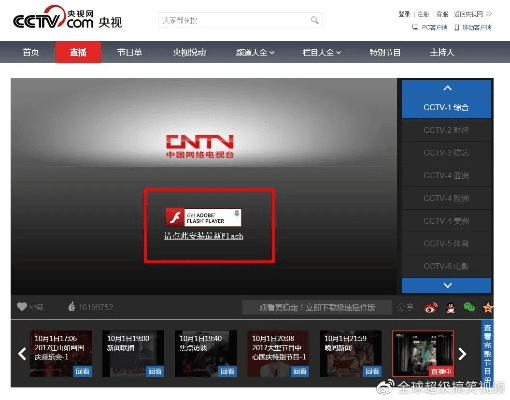Select channel CCTV-3 综艺
The image size is (510, 400).
point(446,153)
